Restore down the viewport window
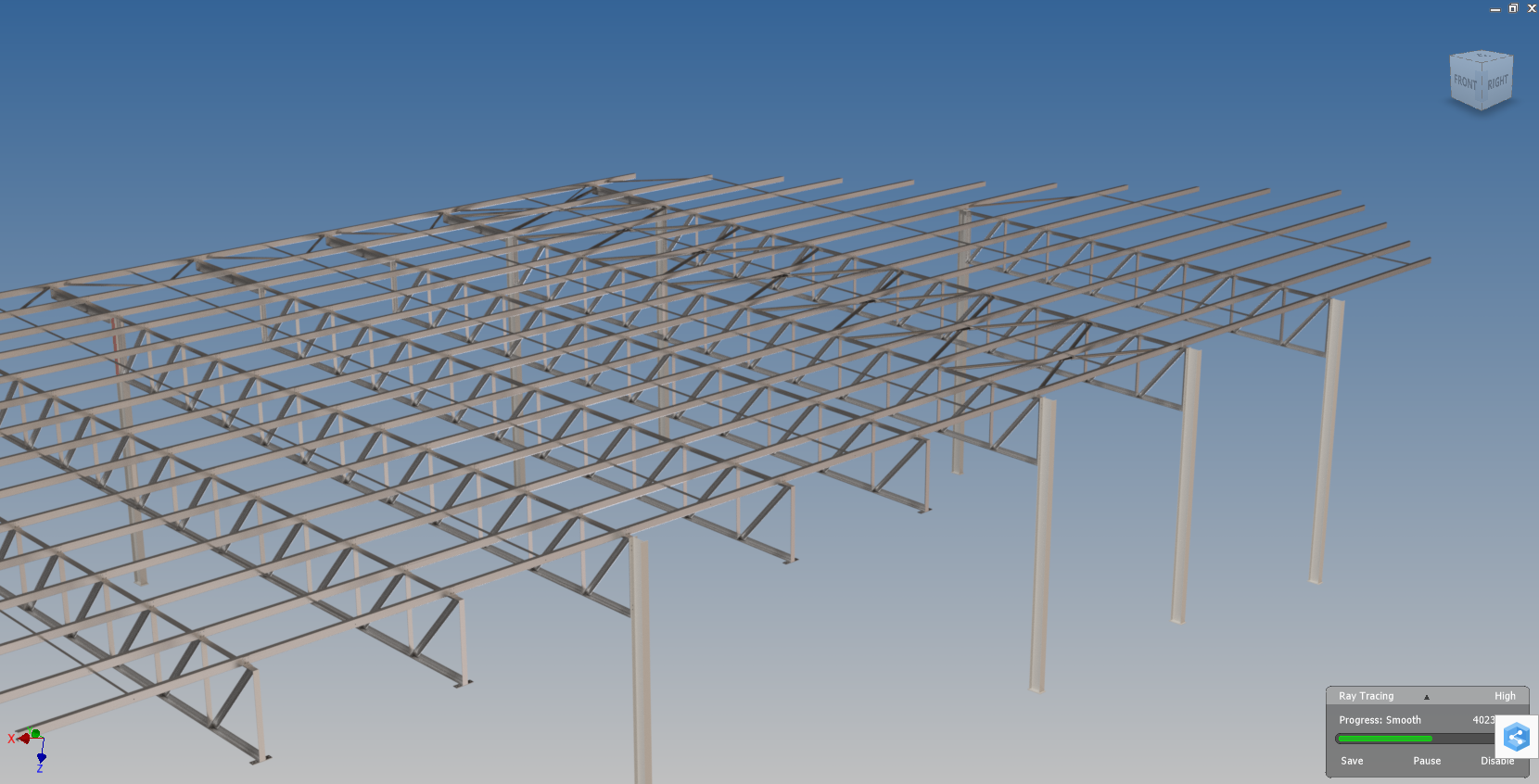 click(1513, 8)
